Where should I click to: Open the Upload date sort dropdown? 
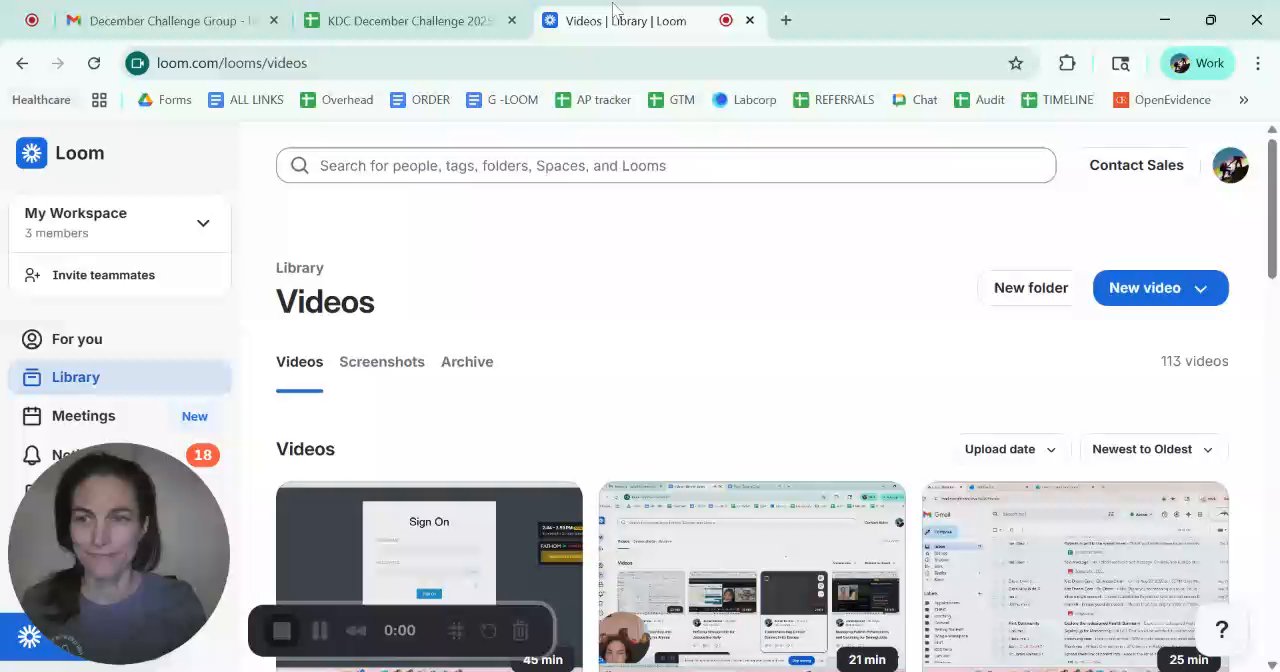[1010, 449]
